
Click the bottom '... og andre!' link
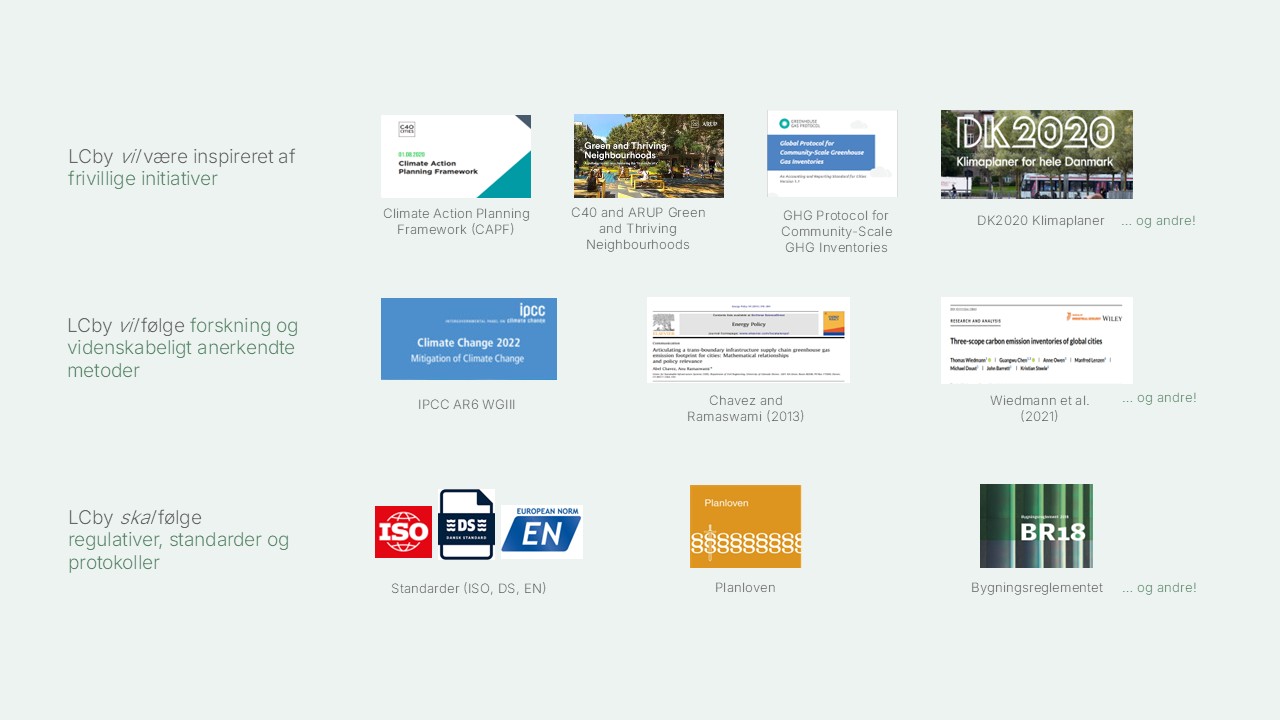click(1159, 587)
